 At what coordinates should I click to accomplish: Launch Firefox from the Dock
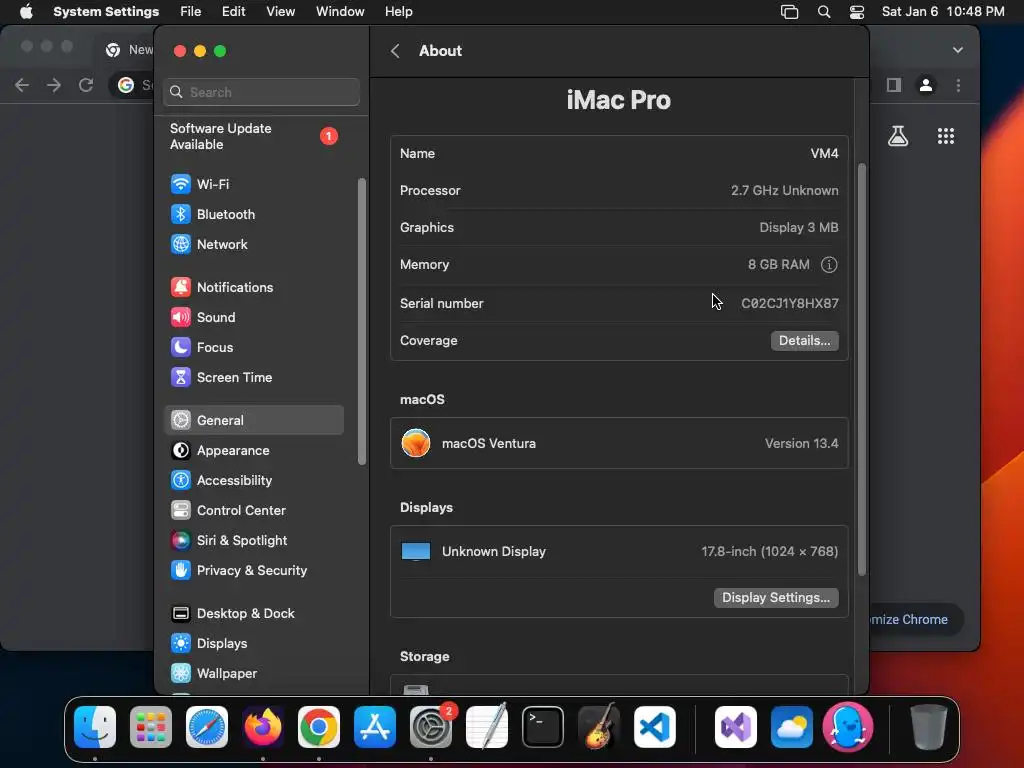pyautogui.click(x=263, y=727)
